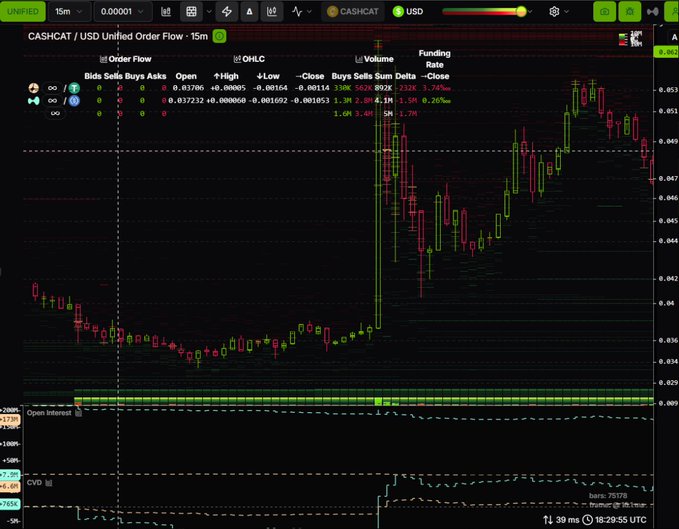Open the CASHCAT symbol selector

352,12
